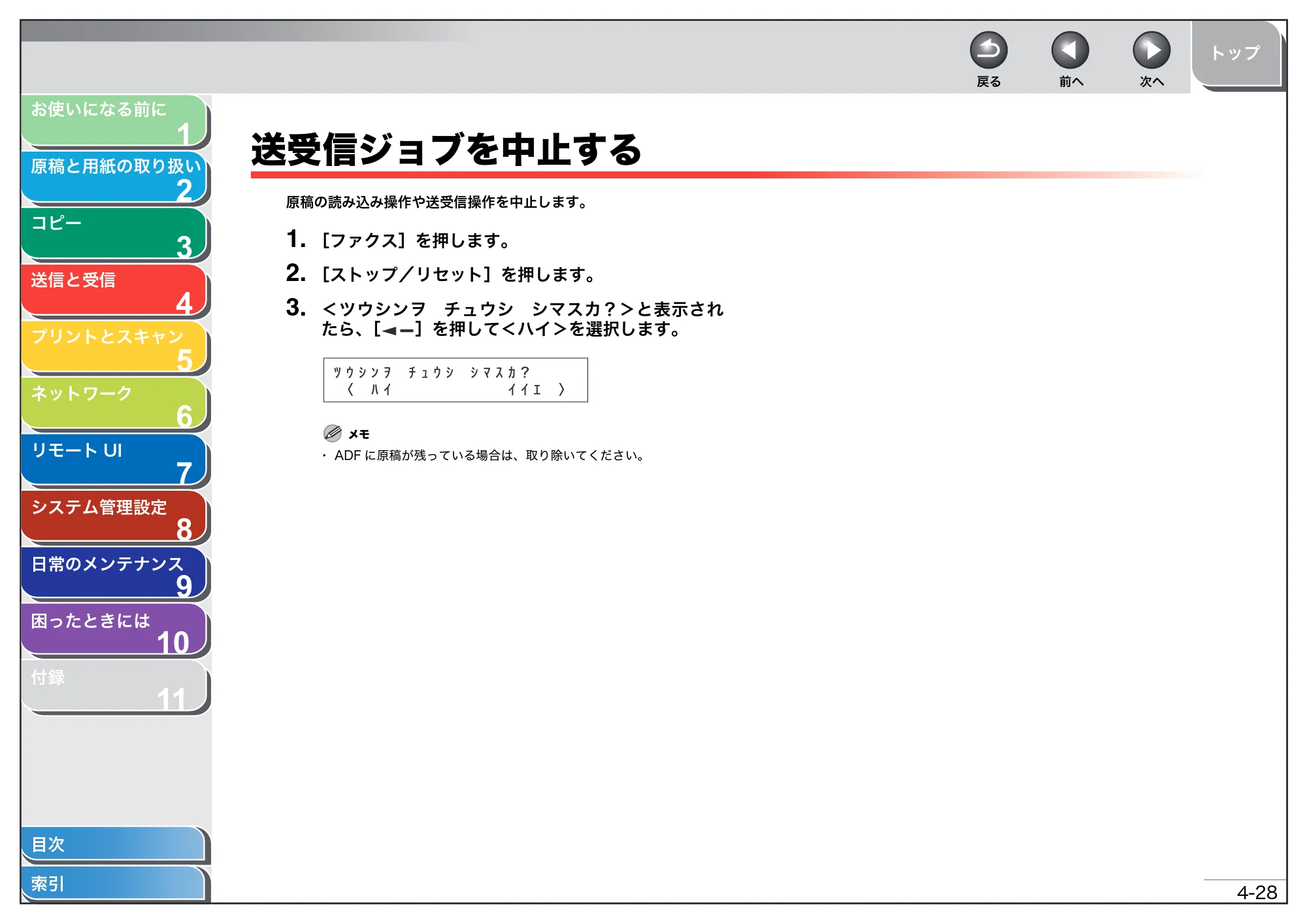Click step 1 text [ファクス] を押します

(x=416, y=240)
